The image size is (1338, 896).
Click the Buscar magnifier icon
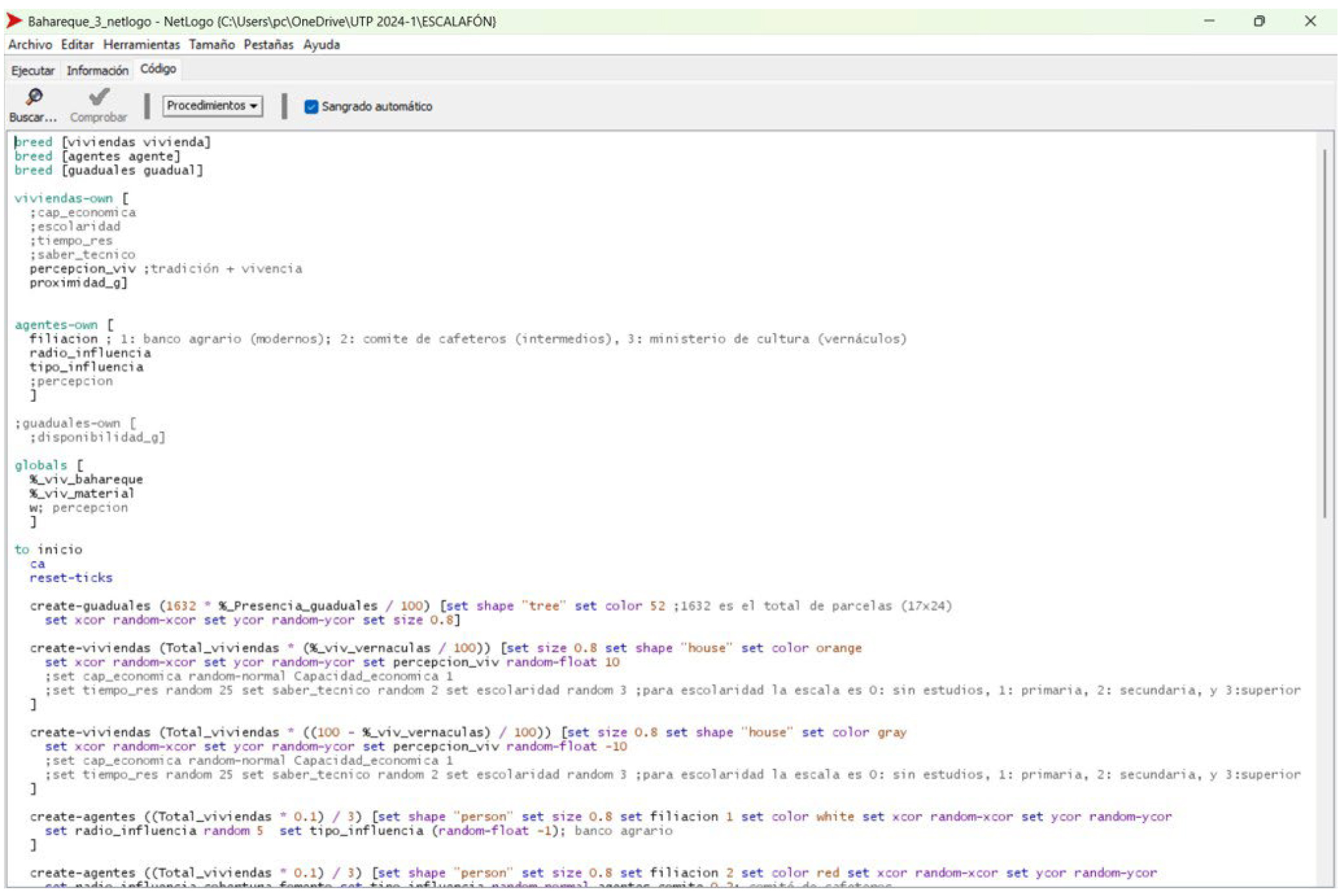pyautogui.click(x=33, y=98)
